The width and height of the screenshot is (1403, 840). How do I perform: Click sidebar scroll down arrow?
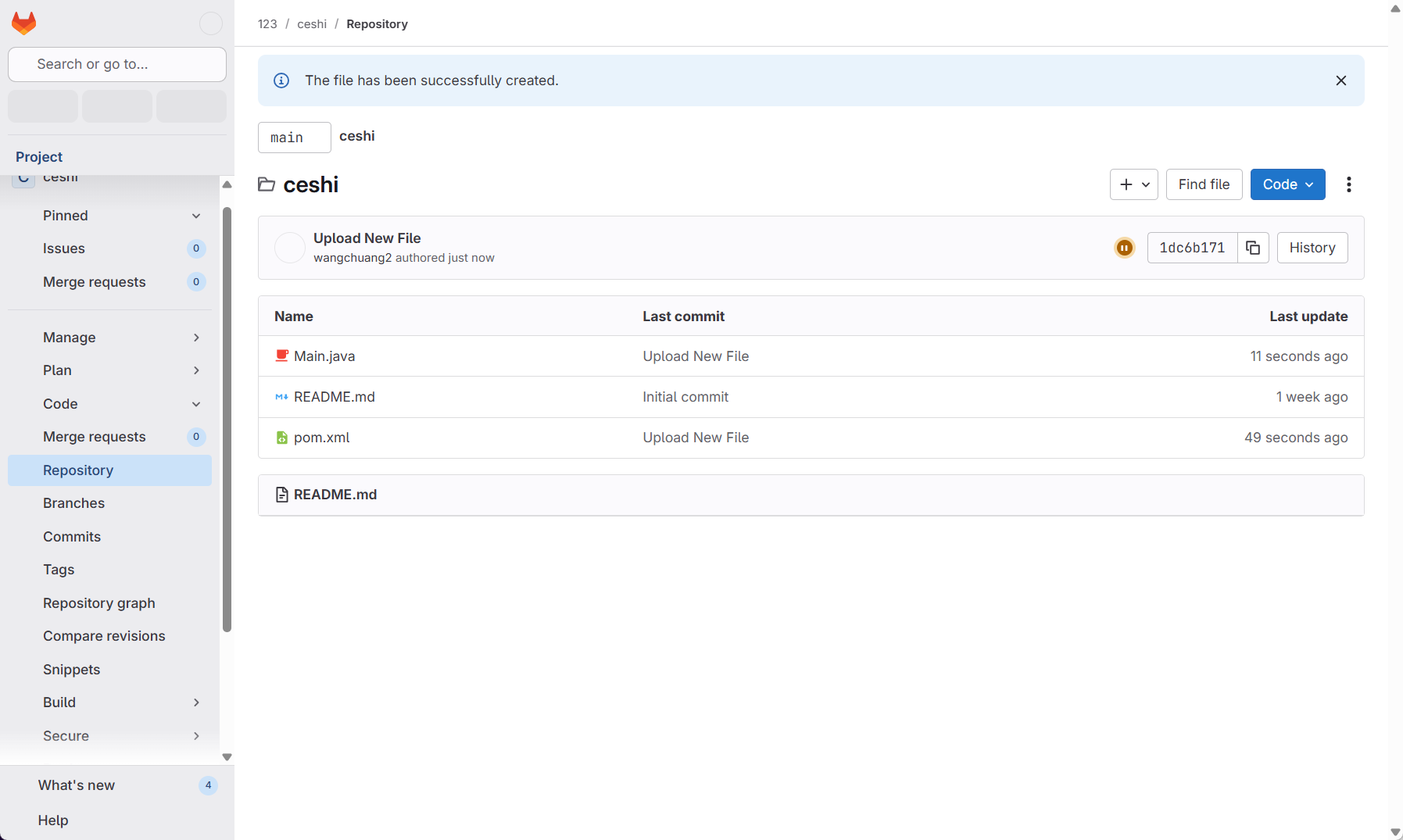point(227,756)
